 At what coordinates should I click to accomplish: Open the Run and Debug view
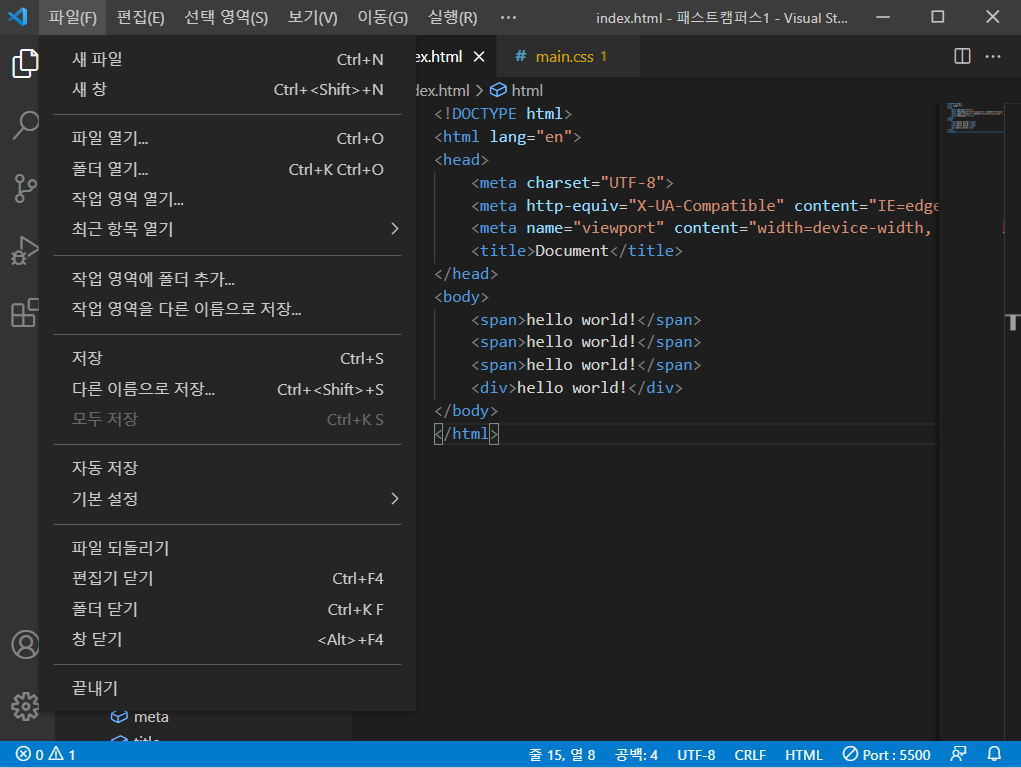[25, 251]
